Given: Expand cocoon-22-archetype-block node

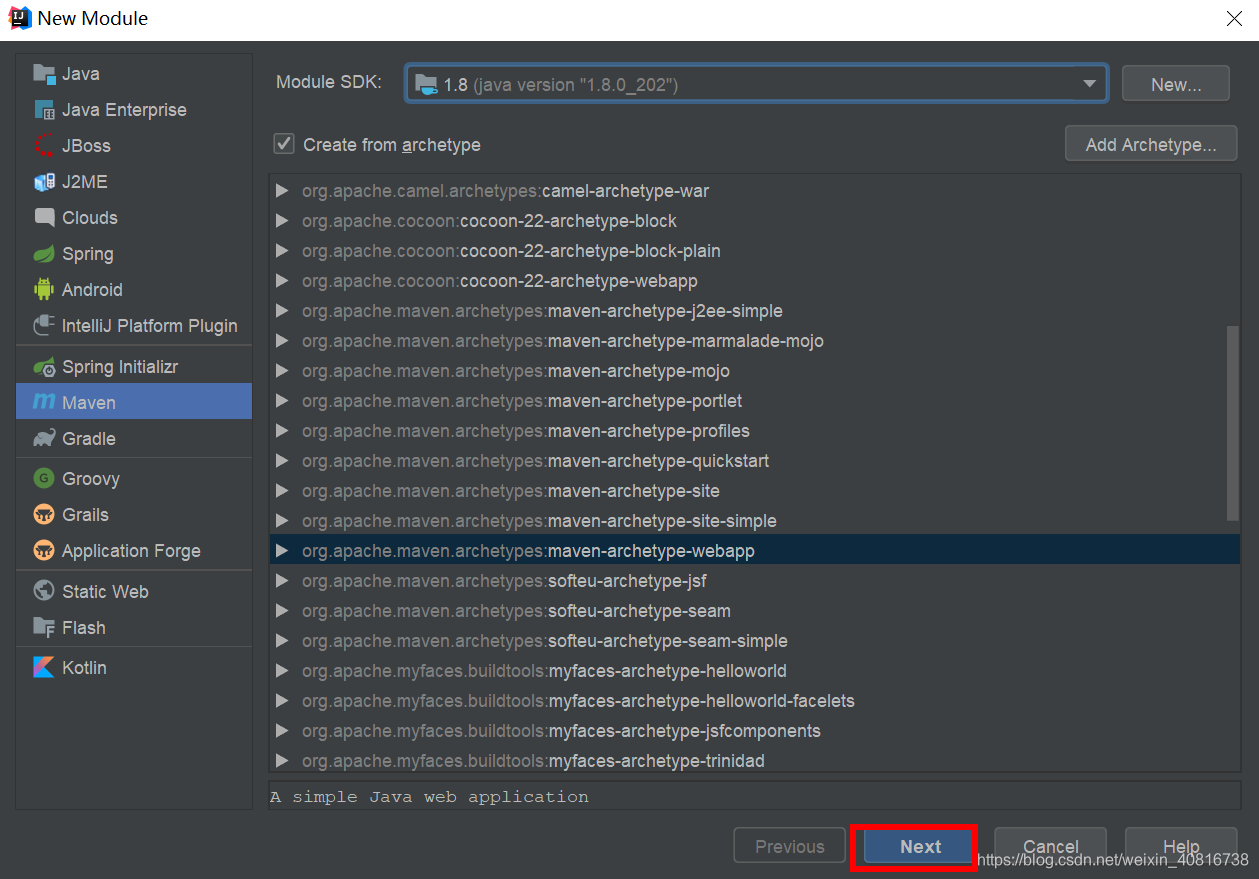Looking at the screenshot, I should 282,221.
